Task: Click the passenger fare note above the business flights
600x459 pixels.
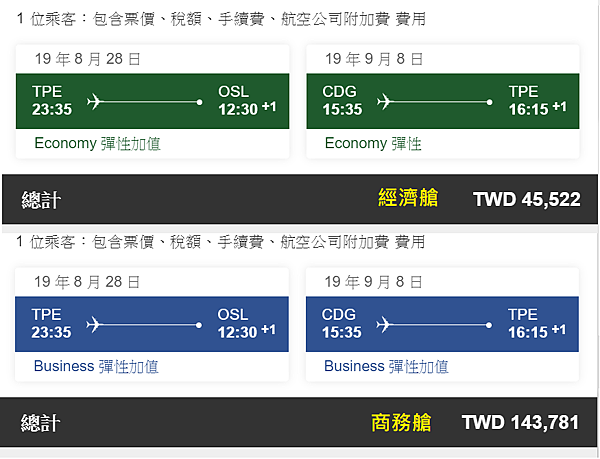Action: point(221,242)
